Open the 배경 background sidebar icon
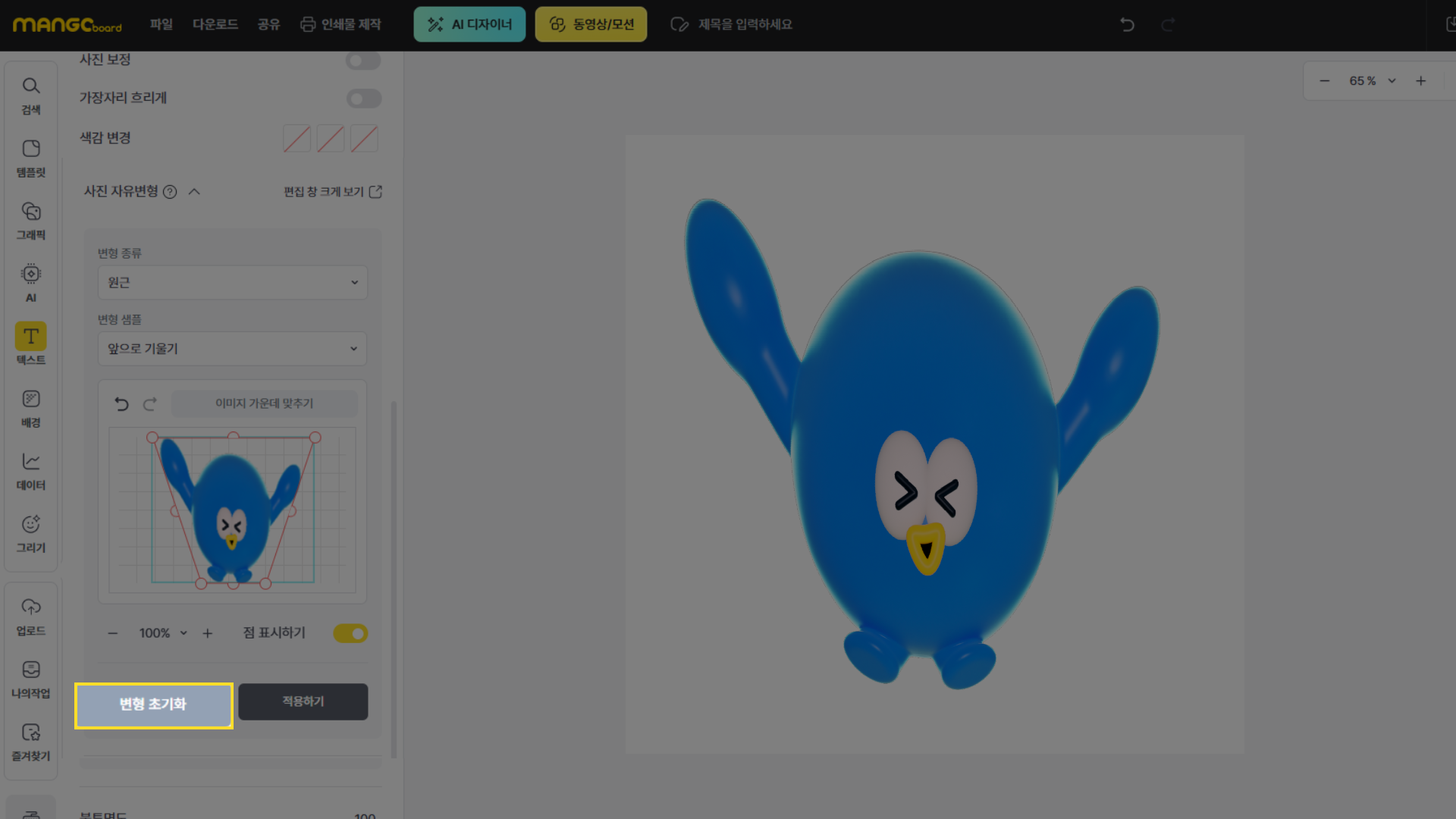Image resolution: width=1456 pixels, height=819 pixels. point(31,408)
